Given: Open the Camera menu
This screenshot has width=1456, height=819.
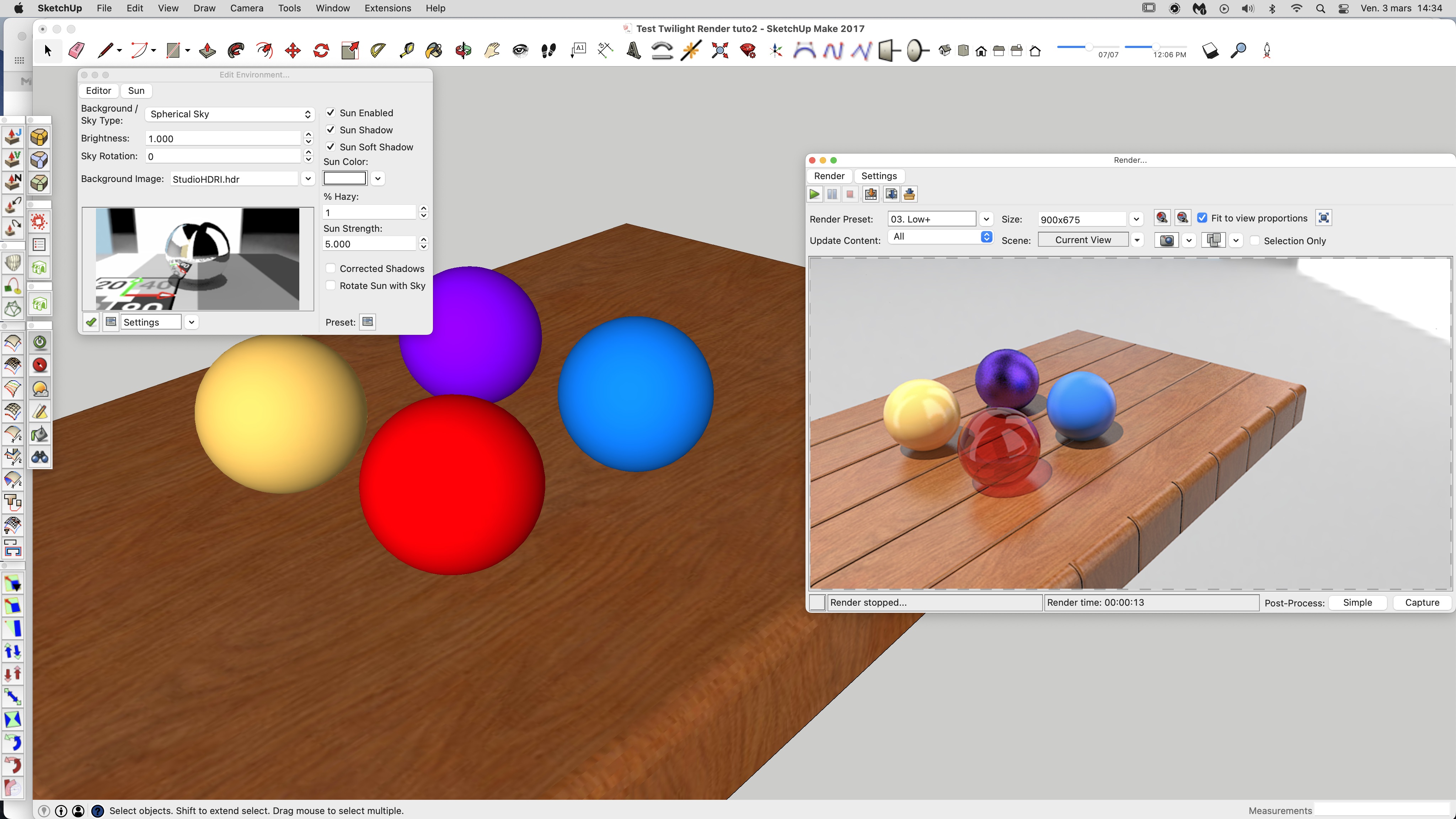Looking at the screenshot, I should click(246, 8).
